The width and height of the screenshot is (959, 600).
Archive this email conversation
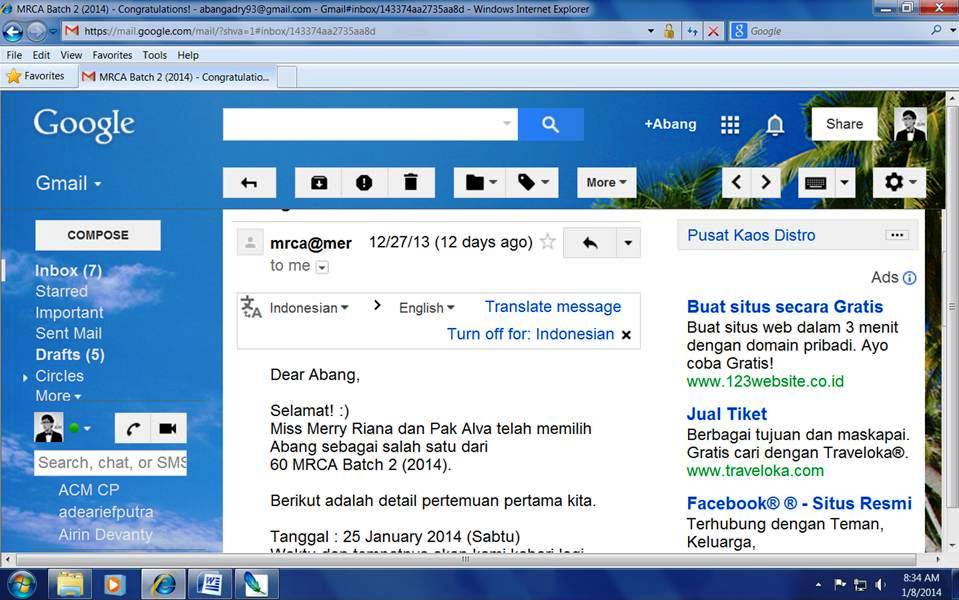coord(319,182)
